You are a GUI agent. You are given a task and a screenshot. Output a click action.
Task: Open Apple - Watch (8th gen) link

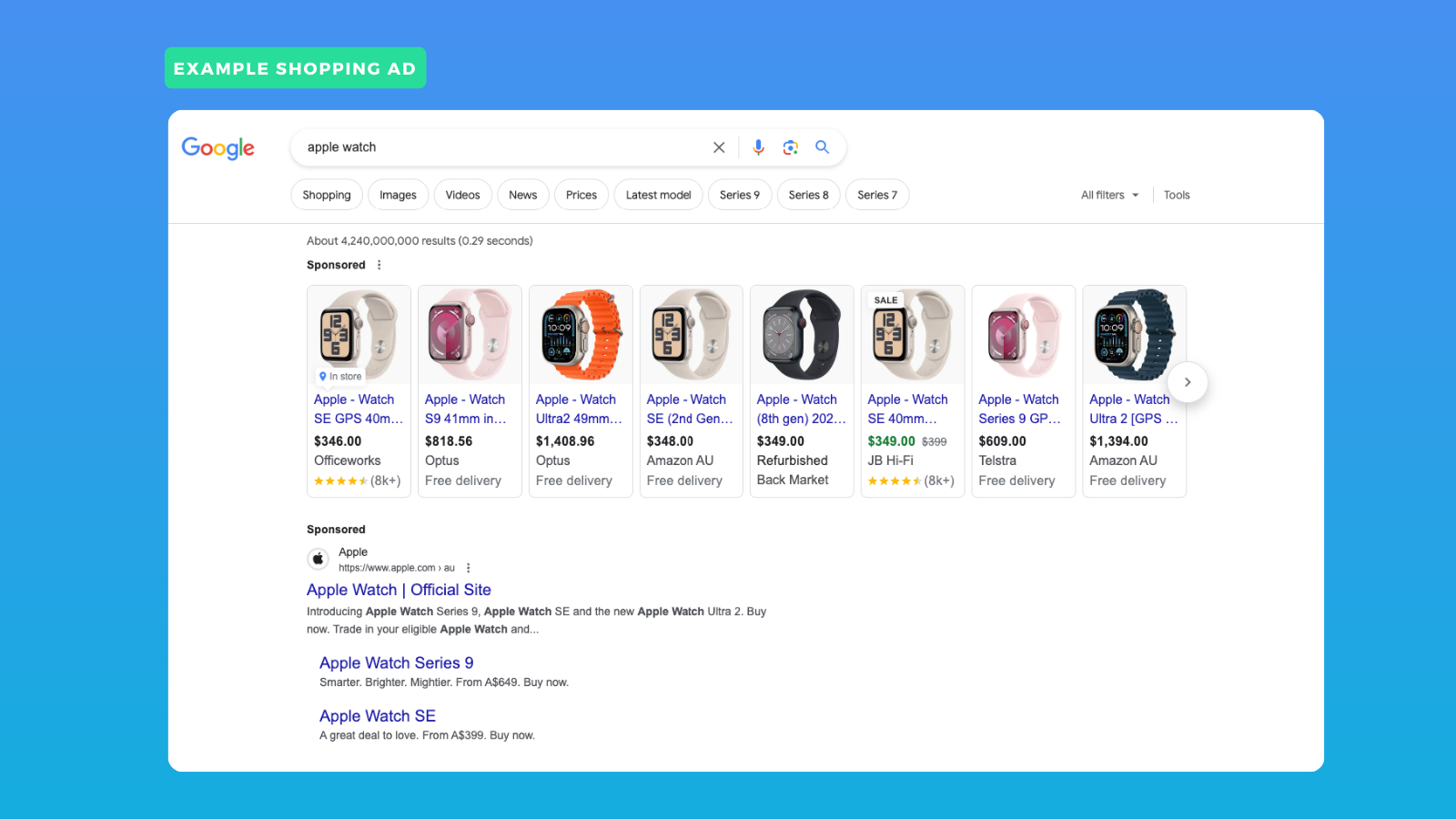pyautogui.click(x=801, y=409)
